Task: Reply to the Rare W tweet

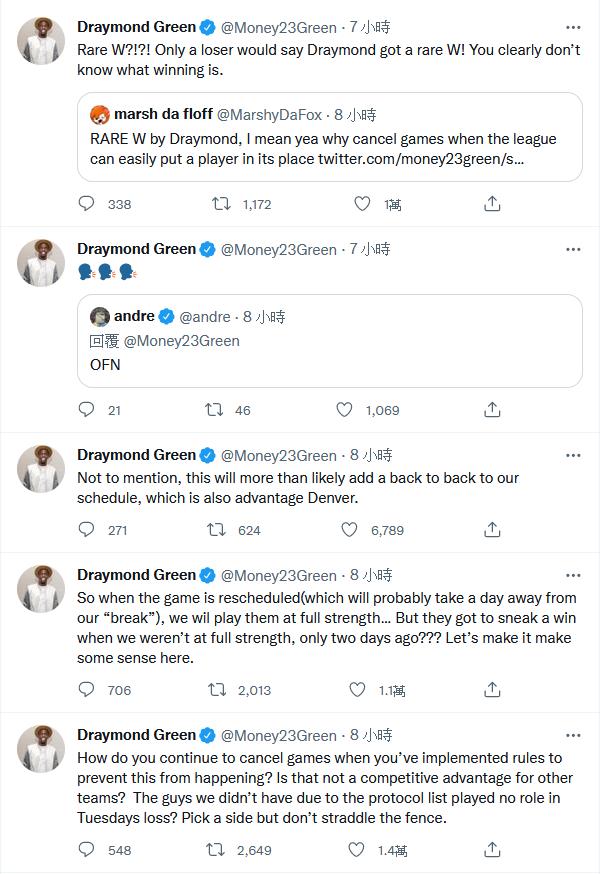Action: 87,204
